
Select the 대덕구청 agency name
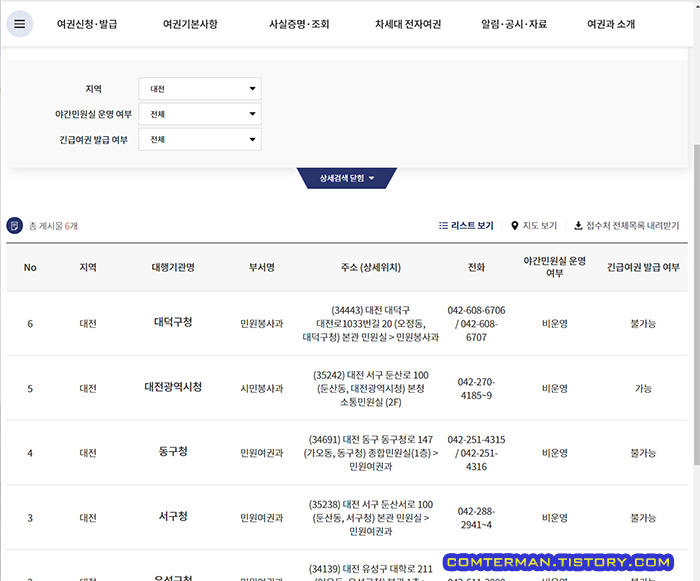click(173, 322)
